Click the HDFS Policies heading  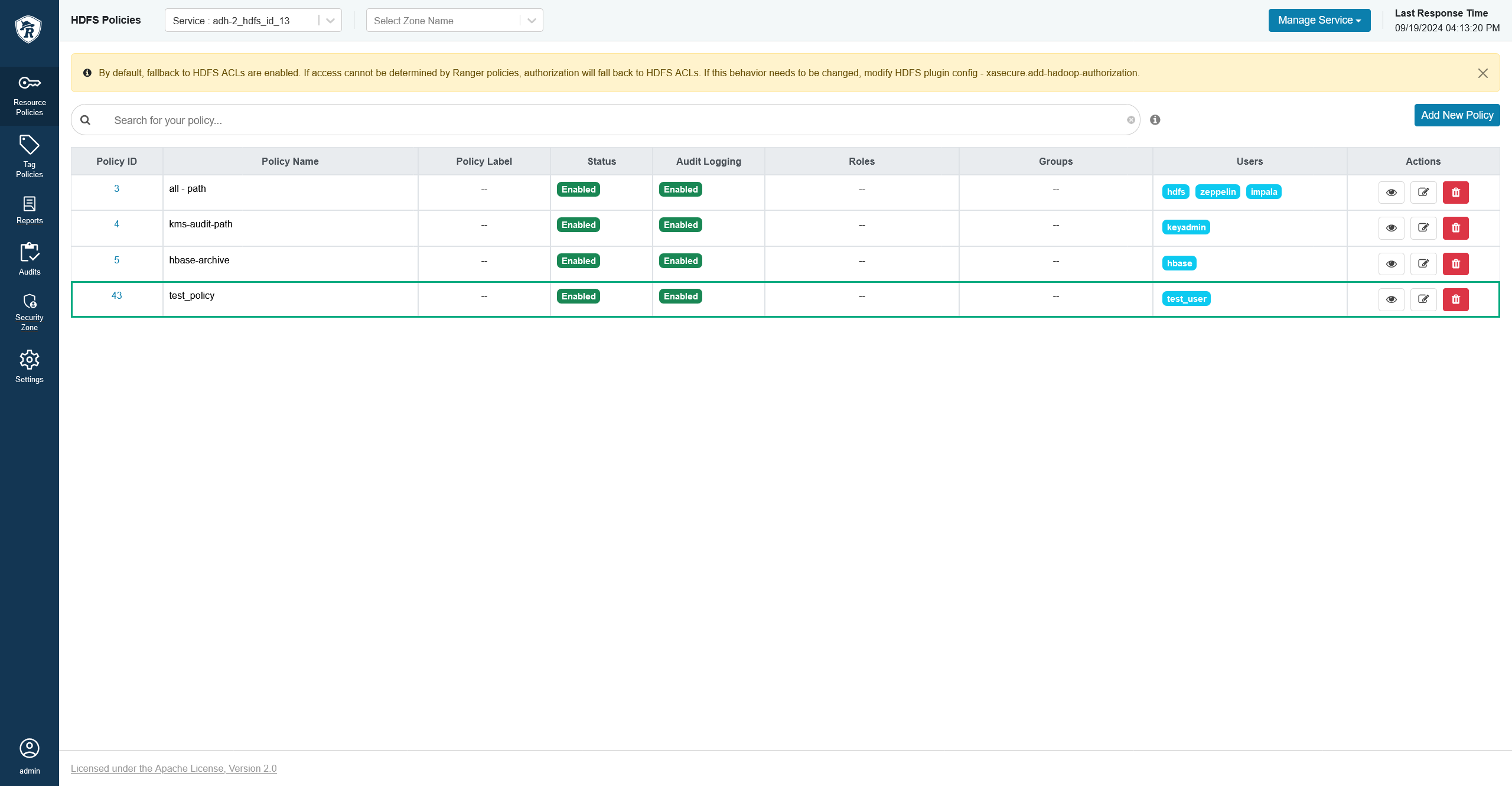[106, 20]
